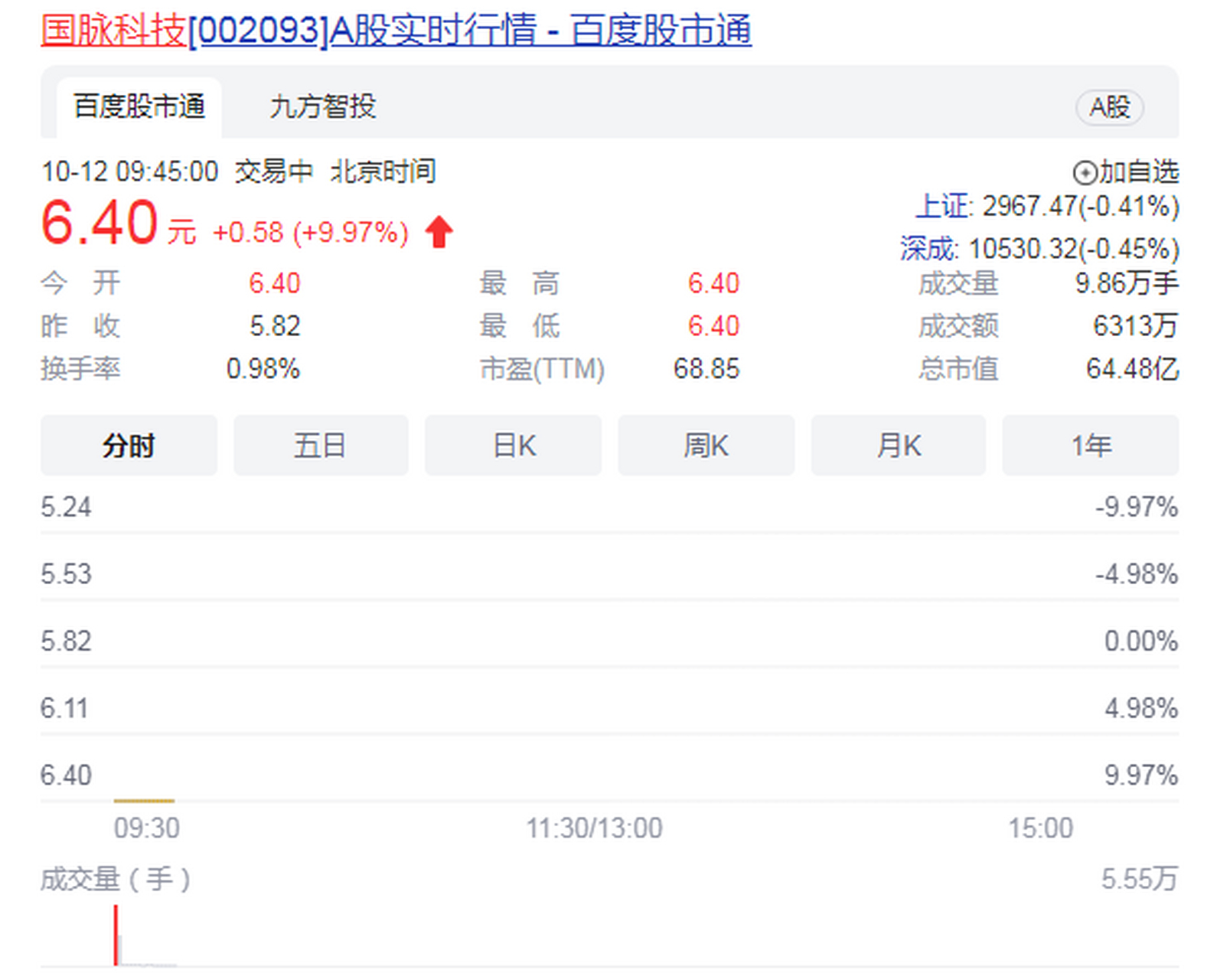
Task: Open the 国脉科技 A股实时行情 title link
Action: (396, 31)
